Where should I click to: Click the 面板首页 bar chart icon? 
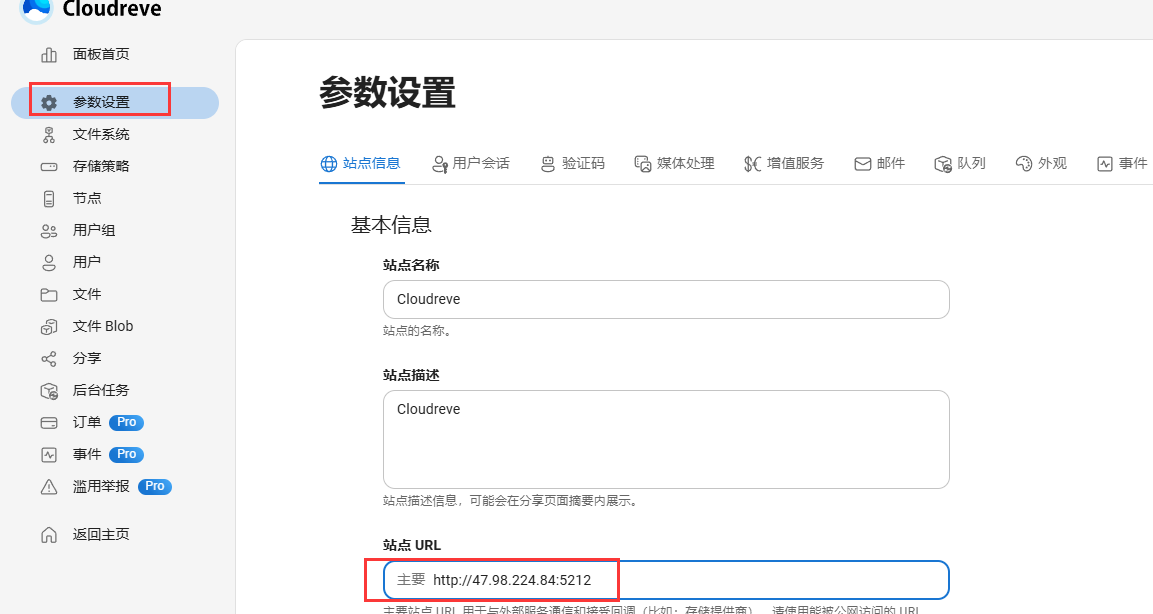(49, 54)
